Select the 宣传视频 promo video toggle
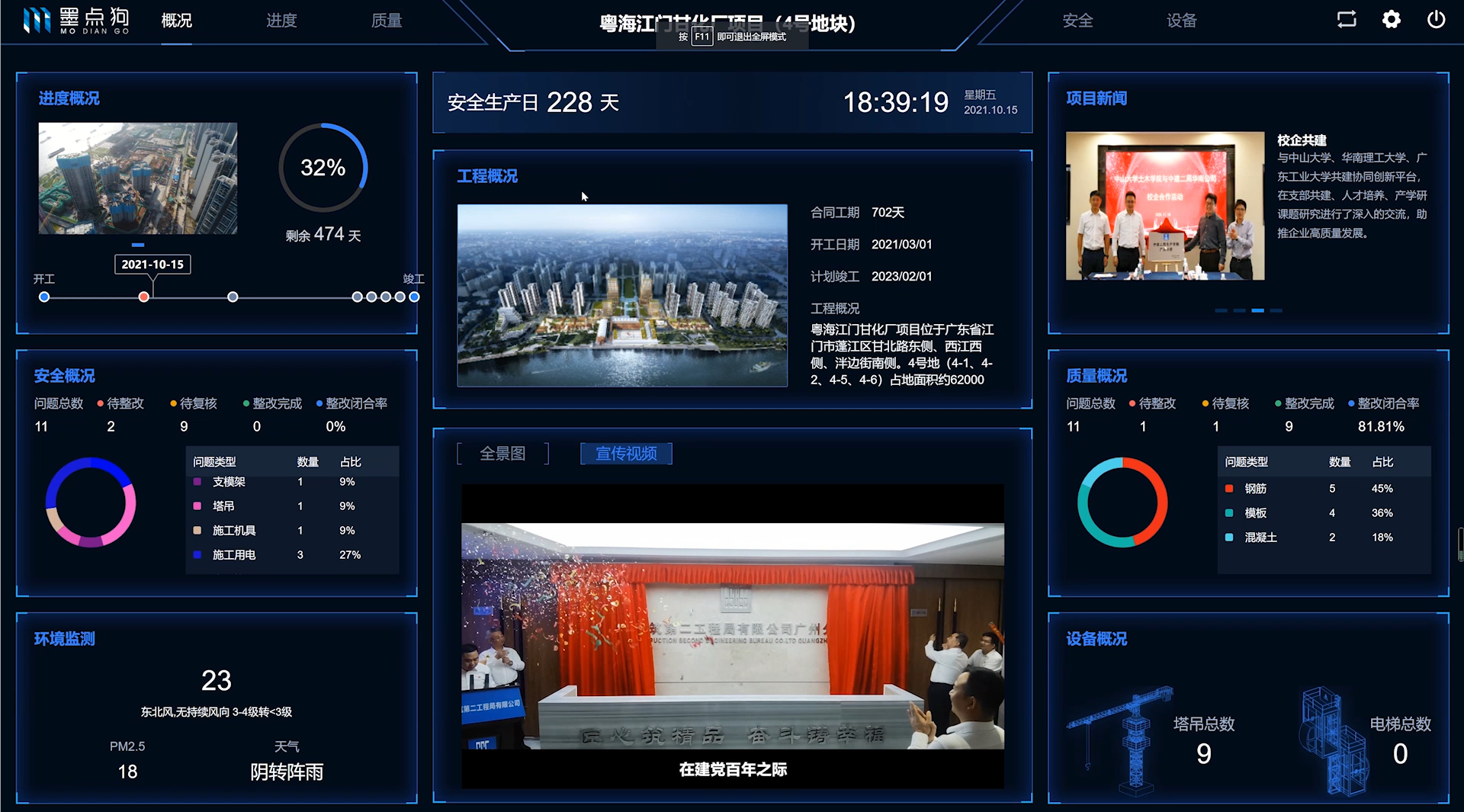1464x812 pixels. point(626,454)
